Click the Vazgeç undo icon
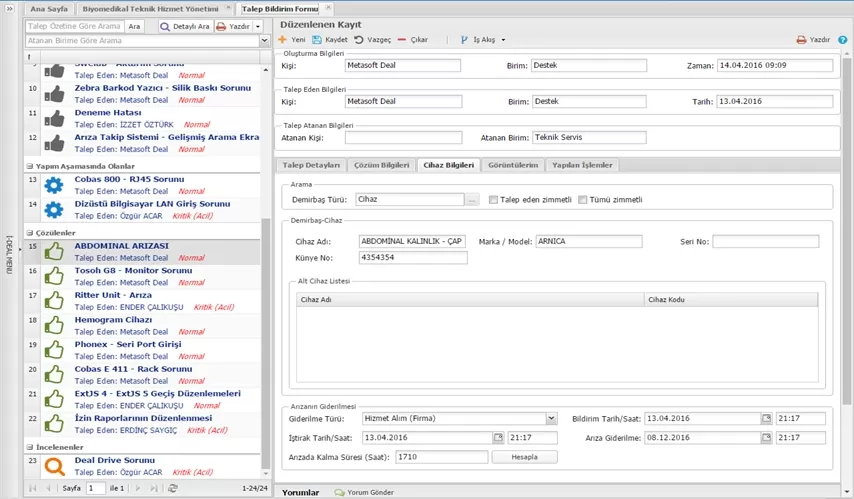 (x=359, y=40)
